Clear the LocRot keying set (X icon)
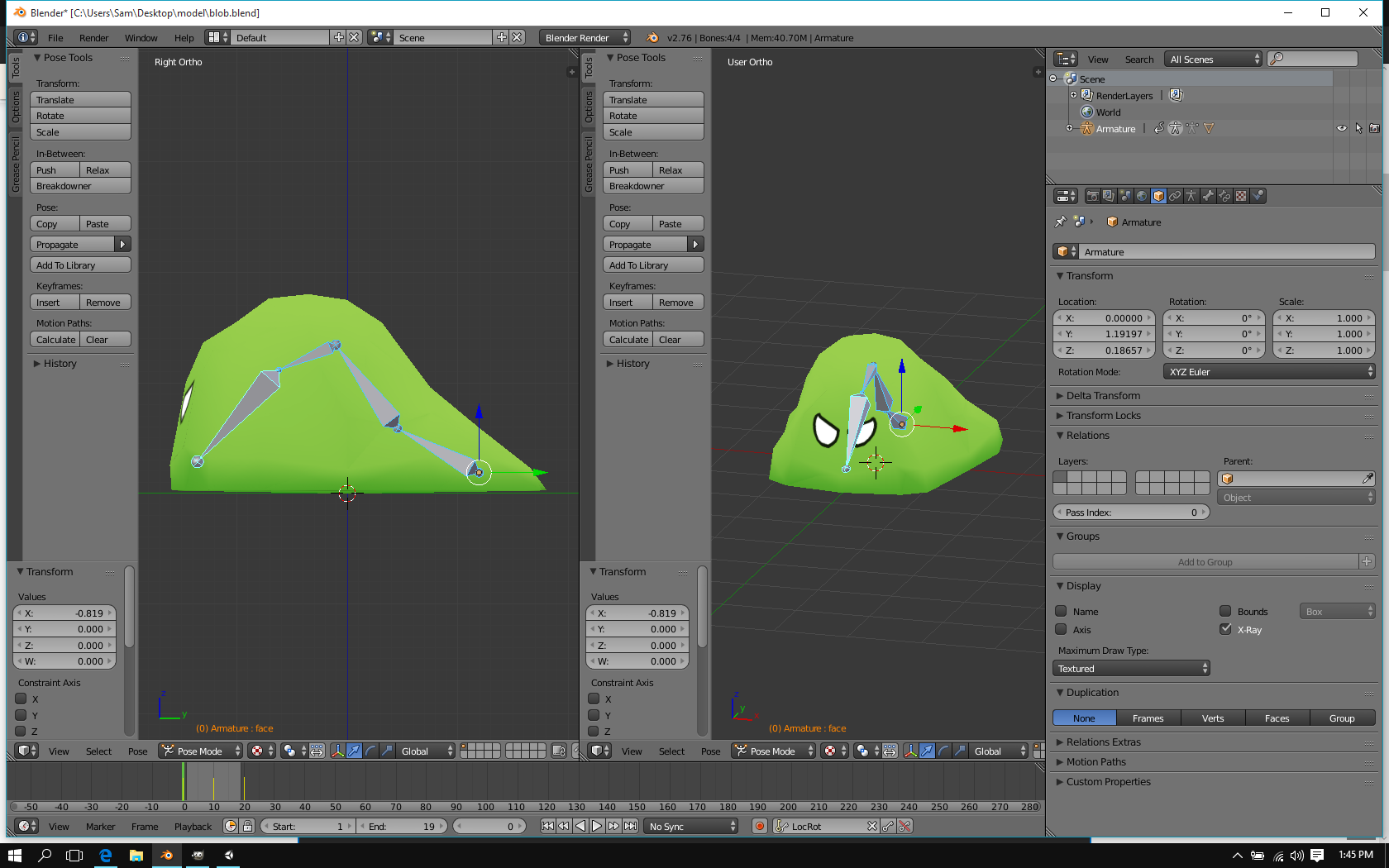 (872, 826)
